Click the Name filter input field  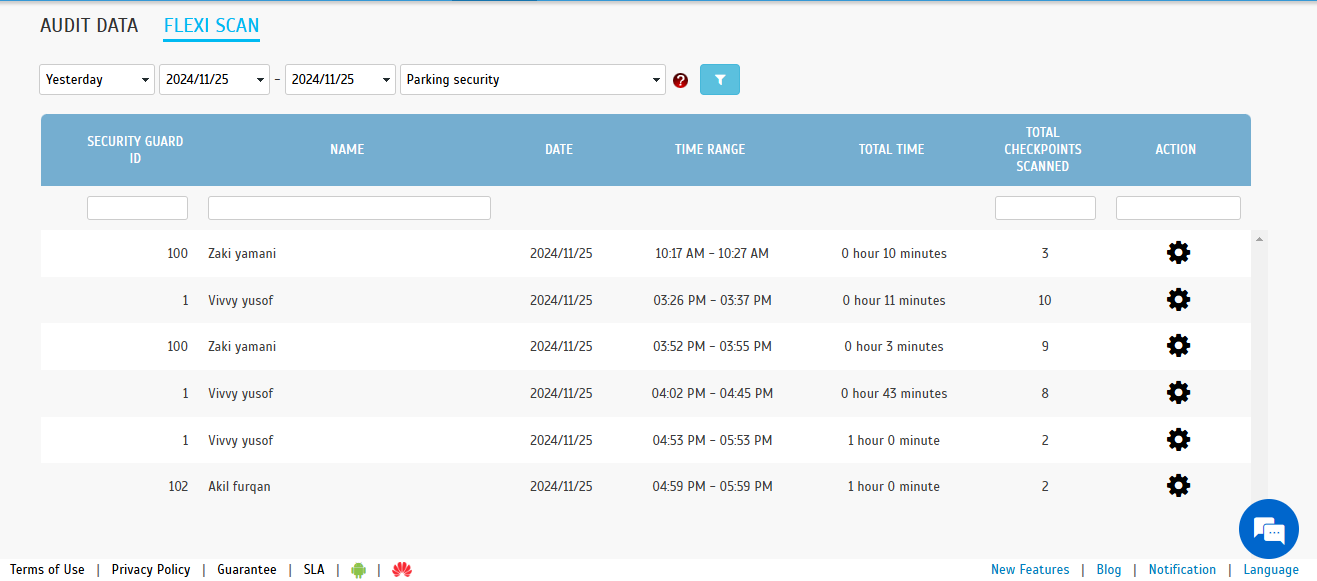349,208
